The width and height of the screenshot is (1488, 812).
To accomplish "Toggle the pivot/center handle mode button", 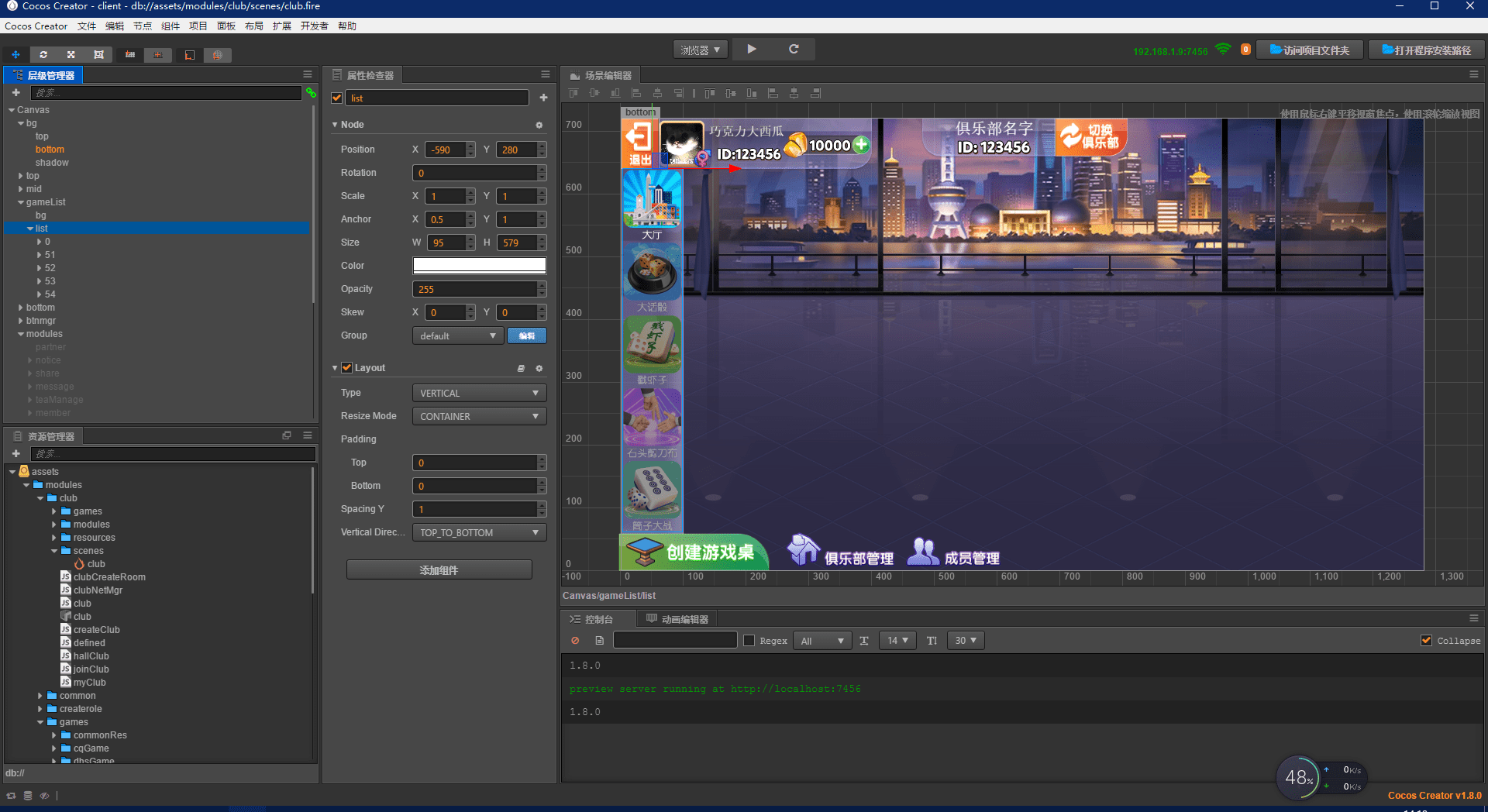I will (130, 55).
